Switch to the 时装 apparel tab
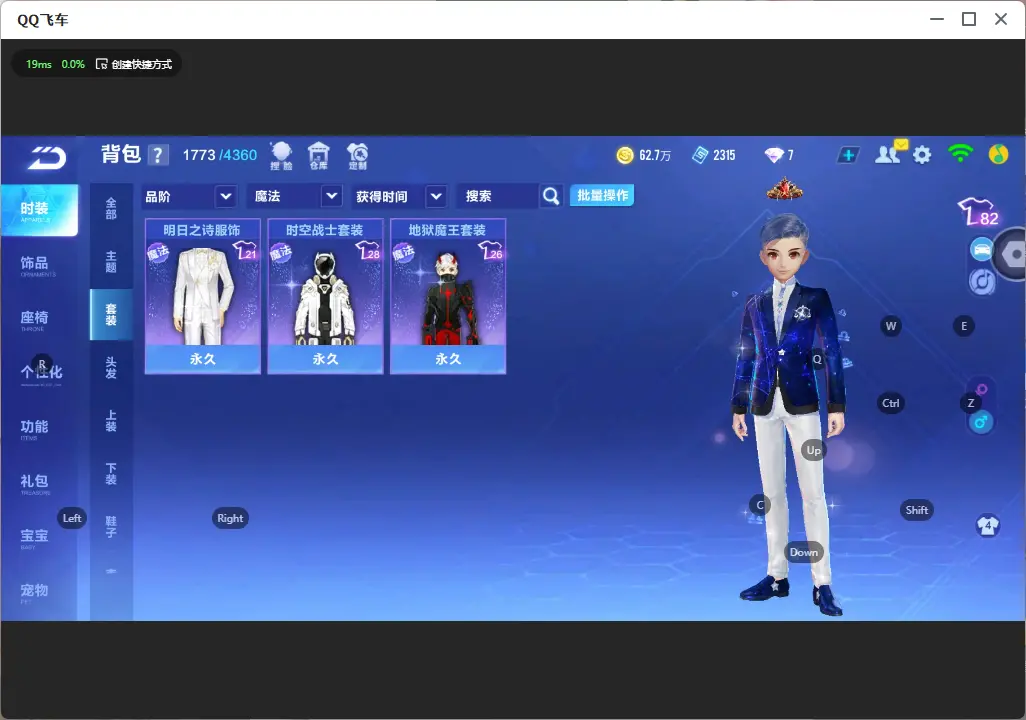This screenshot has height=720, width=1026. point(38,209)
